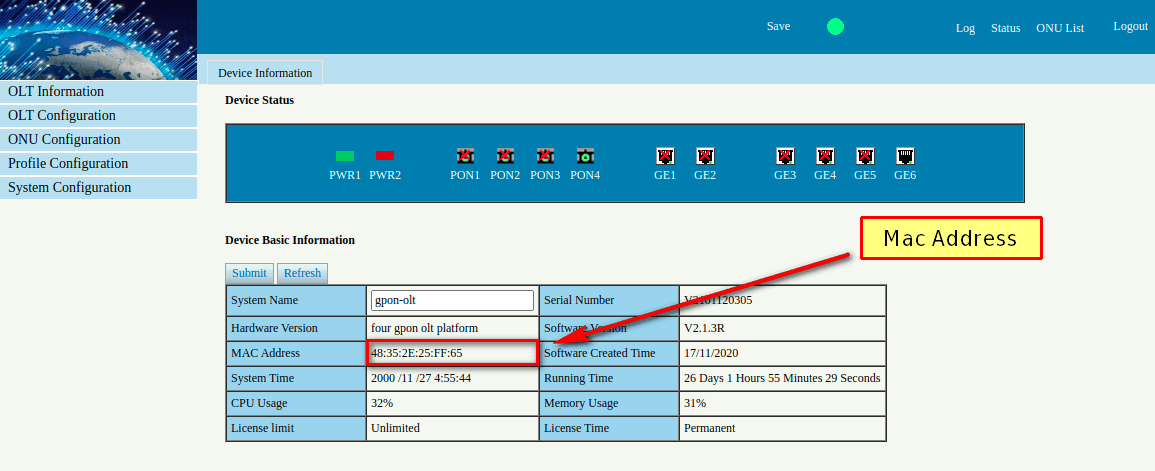Click Logout in the top bar
Image resolution: width=1155 pixels, height=471 pixels.
pos(1130,27)
